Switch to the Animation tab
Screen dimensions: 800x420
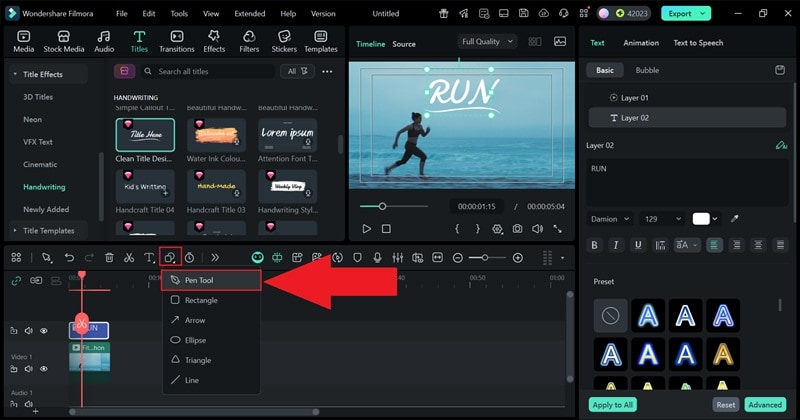click(641, 43)
